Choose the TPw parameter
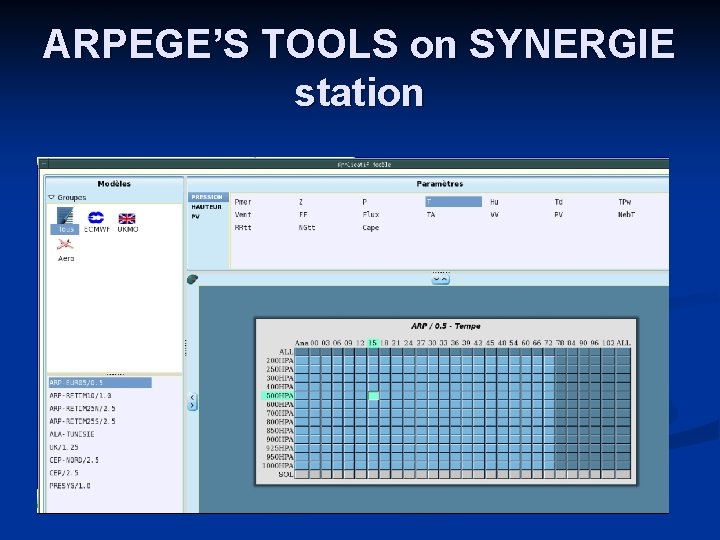The image size is (720, 540). (624, 202)
